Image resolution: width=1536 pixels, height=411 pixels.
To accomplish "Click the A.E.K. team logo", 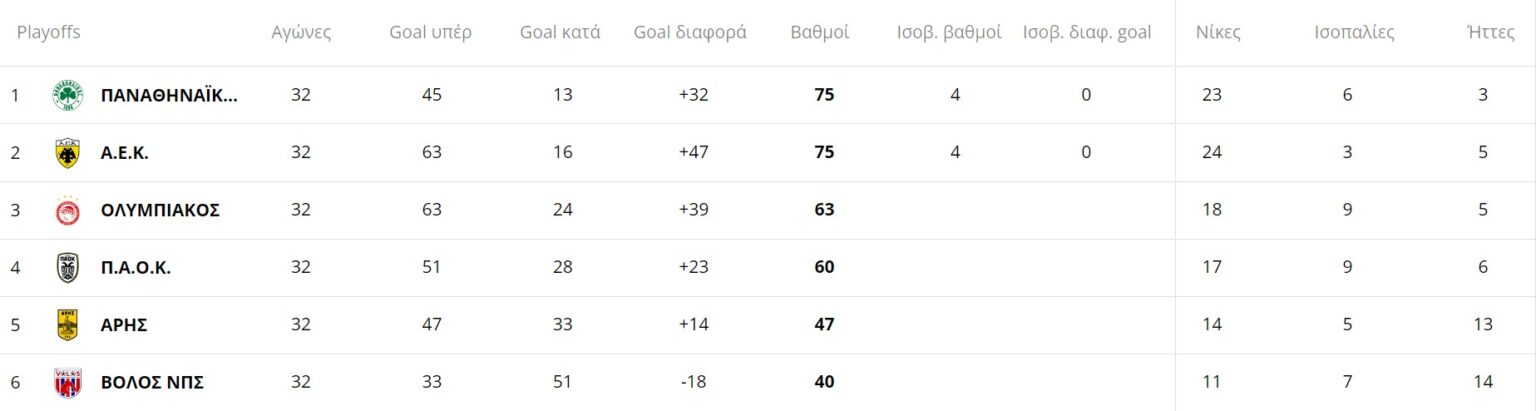I will (x=68, y=153).
